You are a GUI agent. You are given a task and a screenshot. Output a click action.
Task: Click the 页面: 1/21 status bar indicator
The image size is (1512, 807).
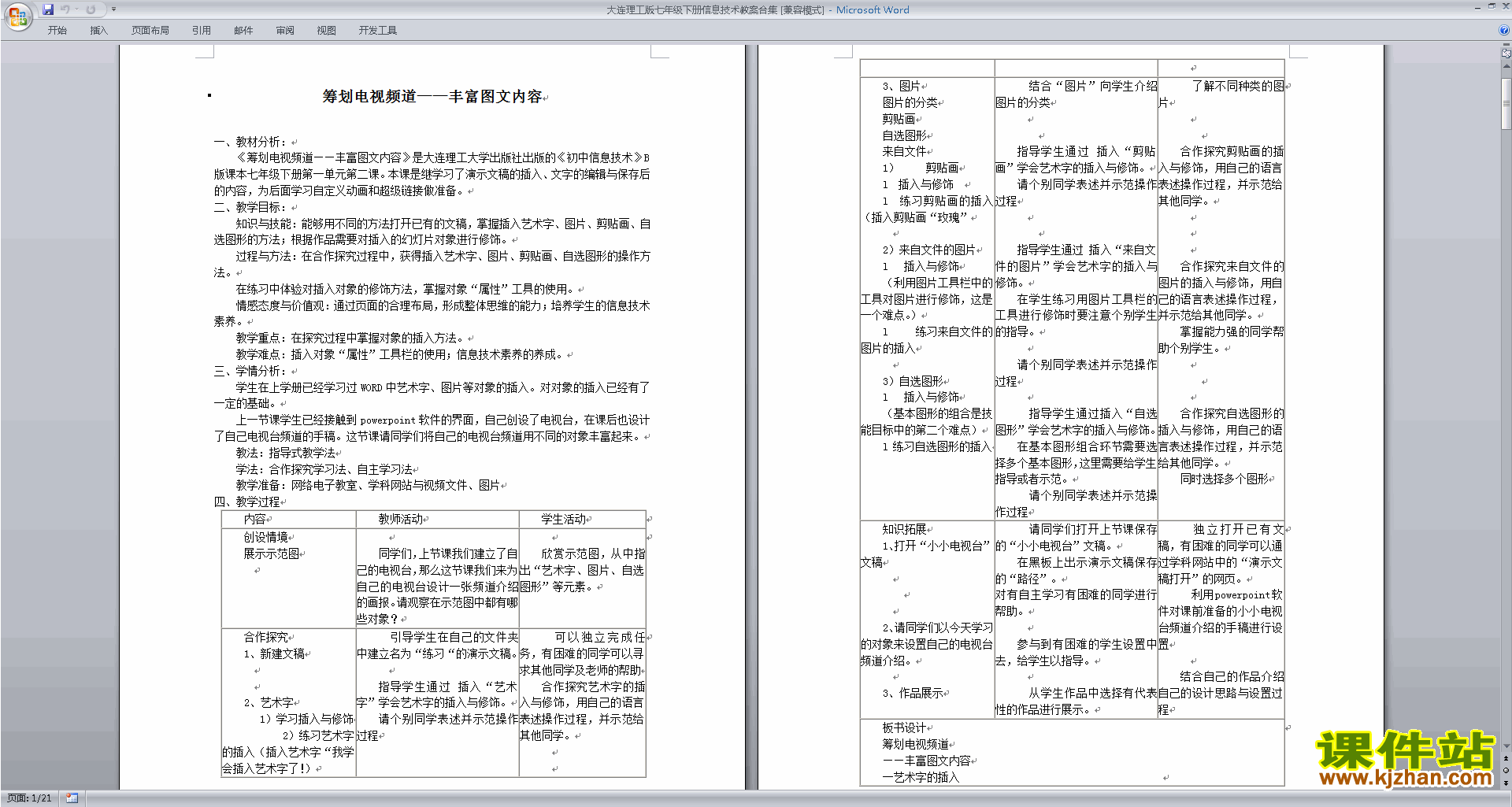pos(29,798)
